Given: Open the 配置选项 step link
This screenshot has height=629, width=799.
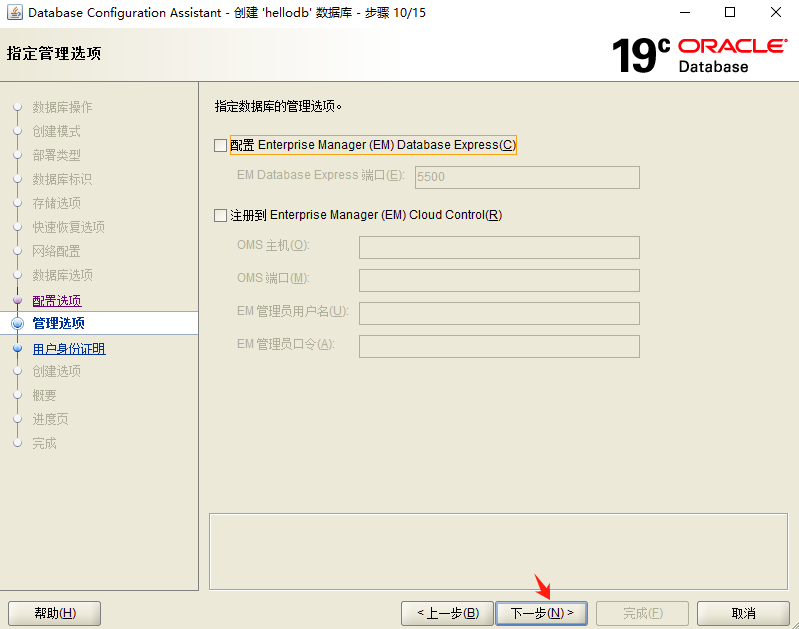Looking at the screenshot, I should click(57, 301).
